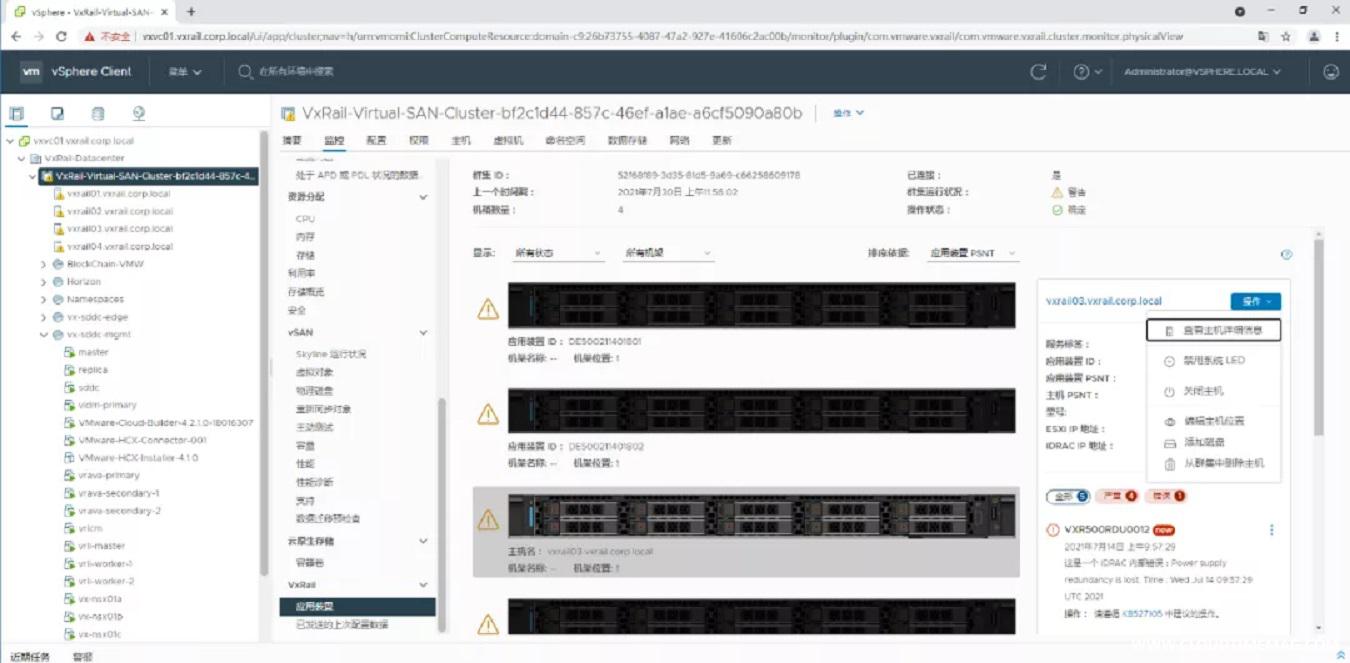
Task: Open the 所有机架 rack filter dropdown
Action: 667,253
